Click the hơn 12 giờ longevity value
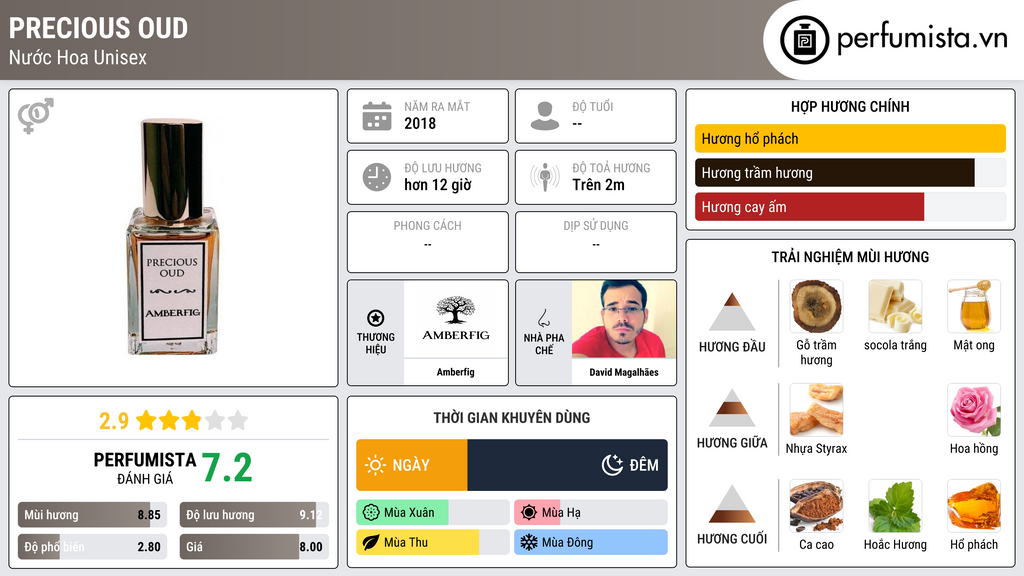The image size is (1024, 576). point(438,185)
